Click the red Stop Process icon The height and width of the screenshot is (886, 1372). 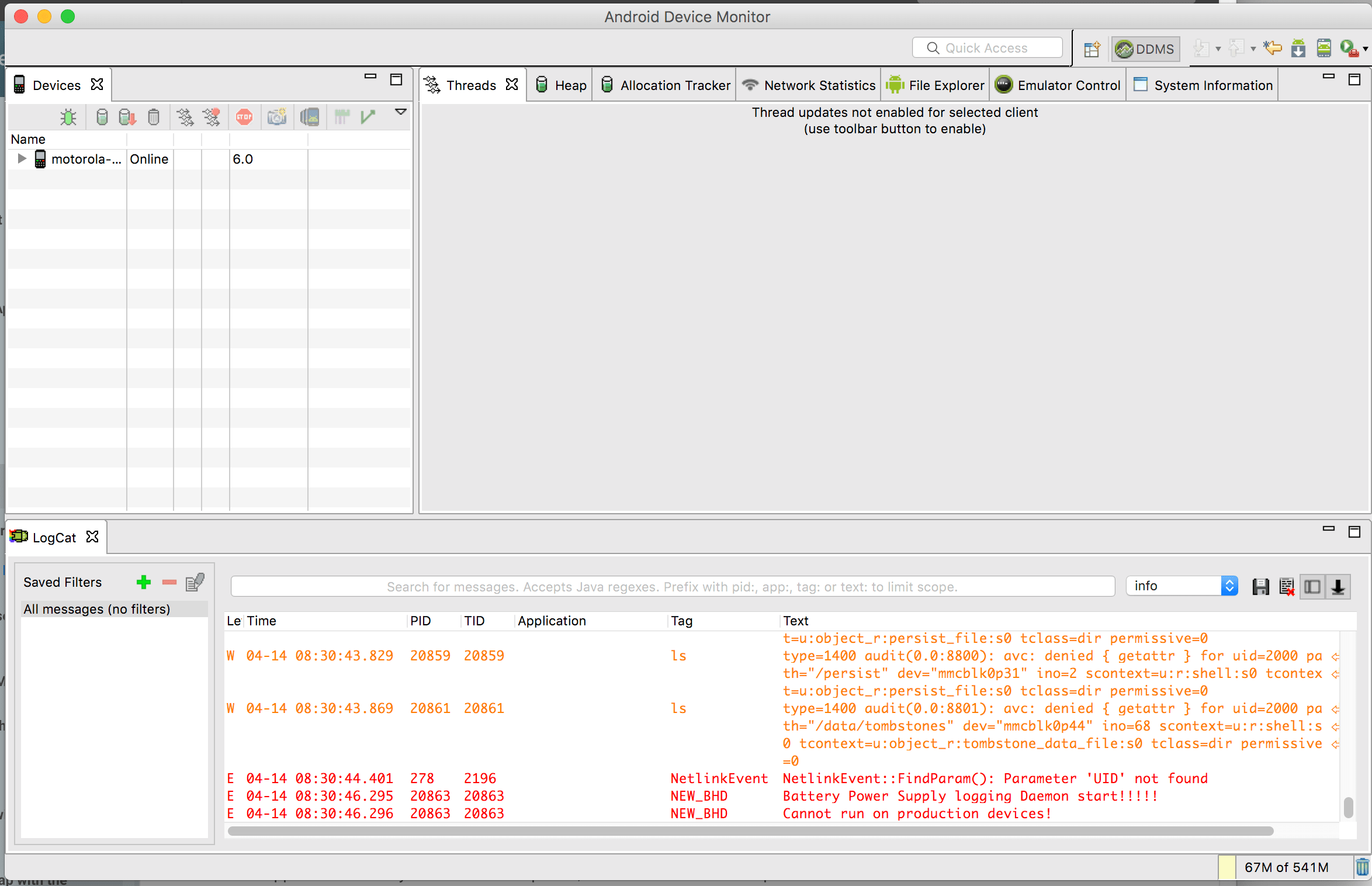point(244,117)
